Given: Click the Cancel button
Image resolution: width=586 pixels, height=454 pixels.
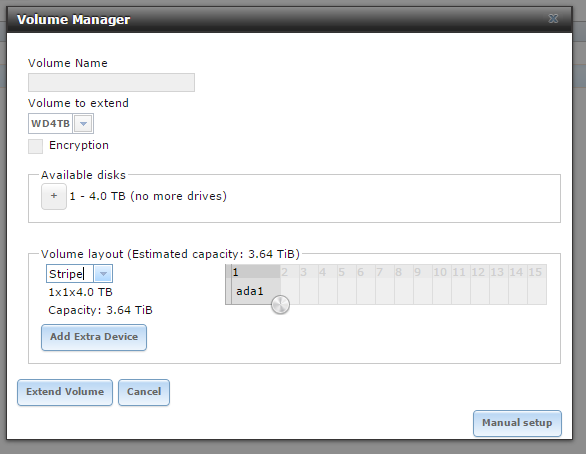Looking at the screenshot, I should 144,392.
